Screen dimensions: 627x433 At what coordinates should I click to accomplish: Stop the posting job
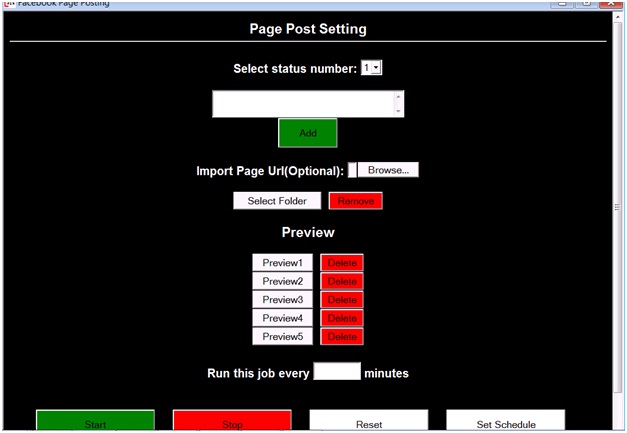pos(232,420)
